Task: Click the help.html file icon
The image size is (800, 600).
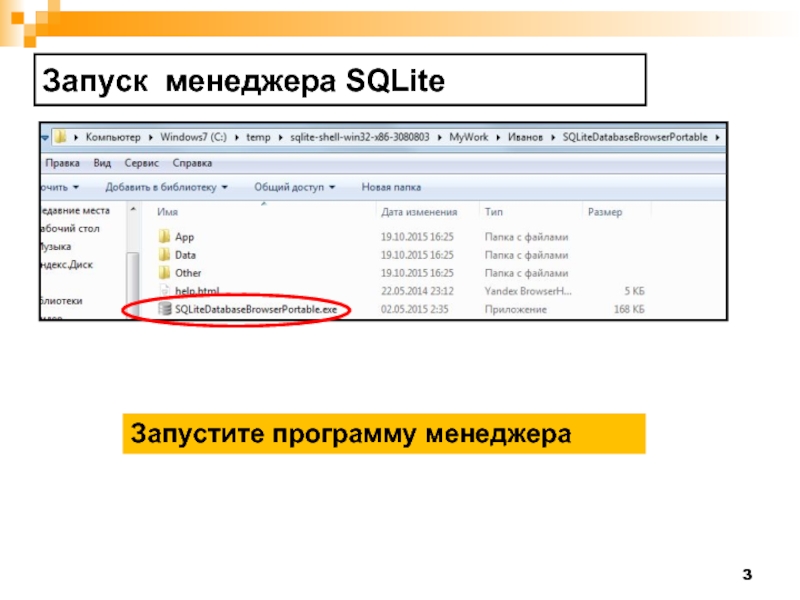Action: pyautogui.click(x=165, y=291)
